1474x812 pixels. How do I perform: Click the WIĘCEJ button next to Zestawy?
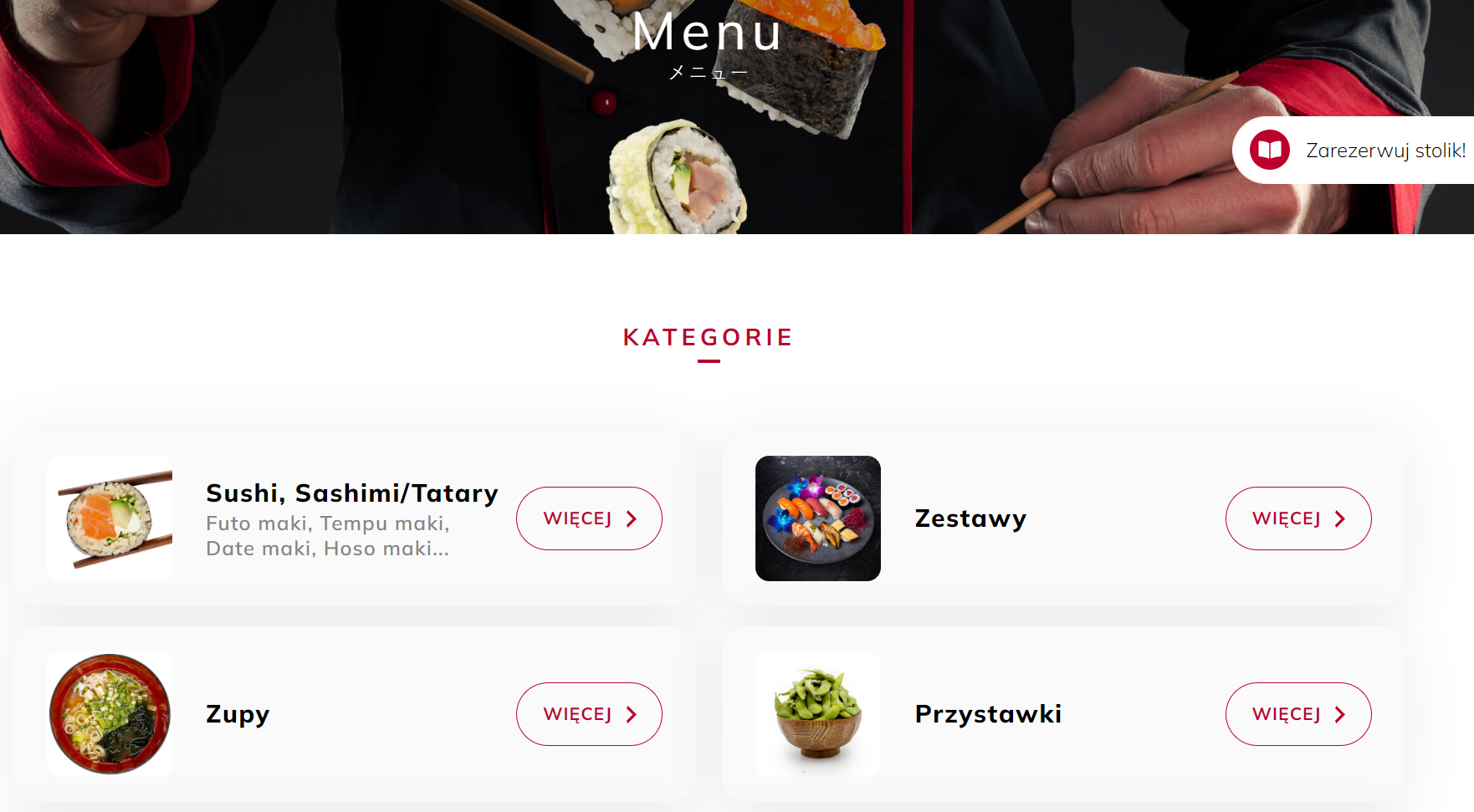point(1298,518)
